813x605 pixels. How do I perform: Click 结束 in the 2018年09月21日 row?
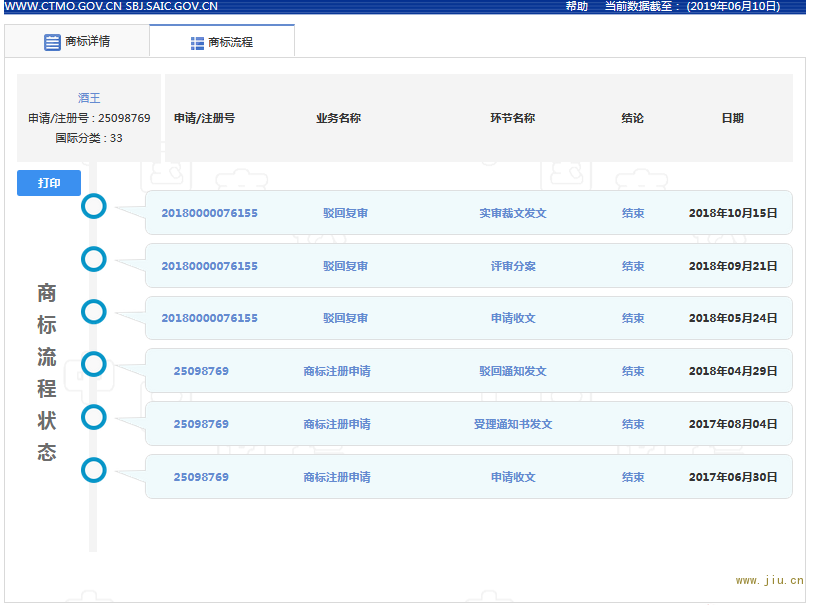[x=633, y=266]
